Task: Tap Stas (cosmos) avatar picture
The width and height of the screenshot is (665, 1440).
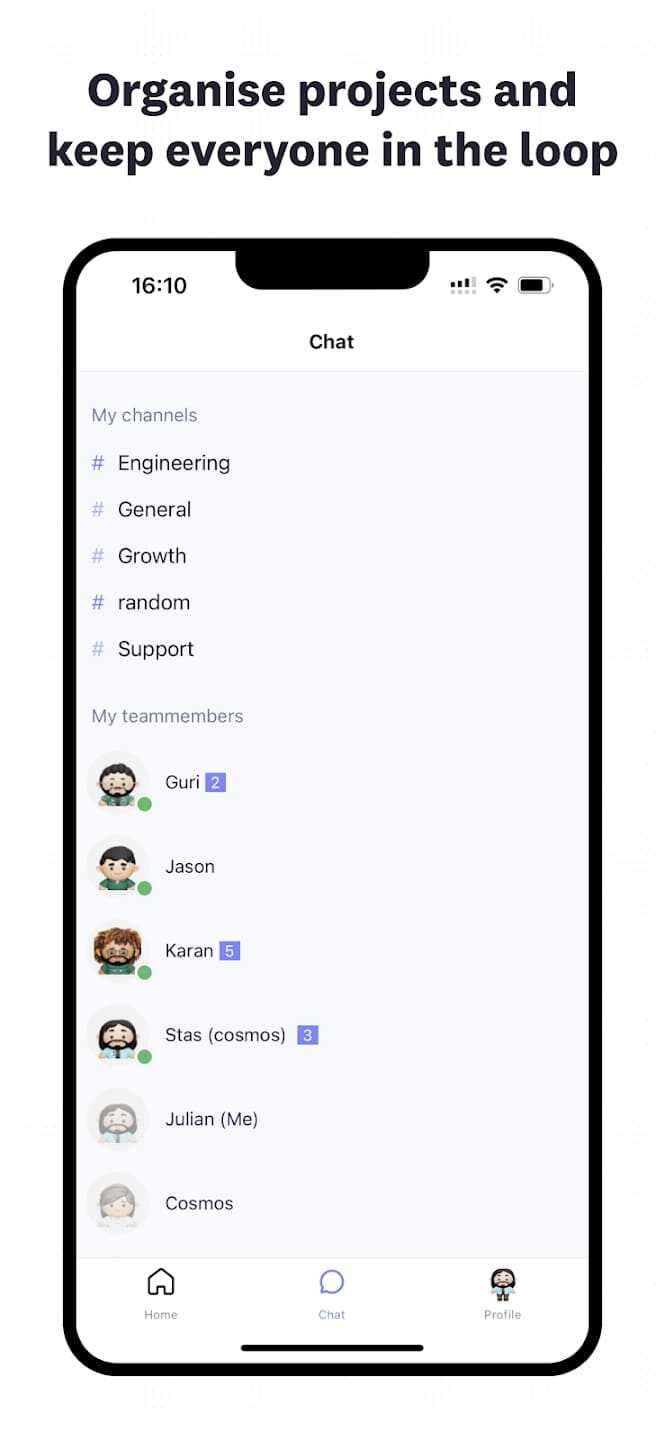Action: click(x=118, y=1035)
